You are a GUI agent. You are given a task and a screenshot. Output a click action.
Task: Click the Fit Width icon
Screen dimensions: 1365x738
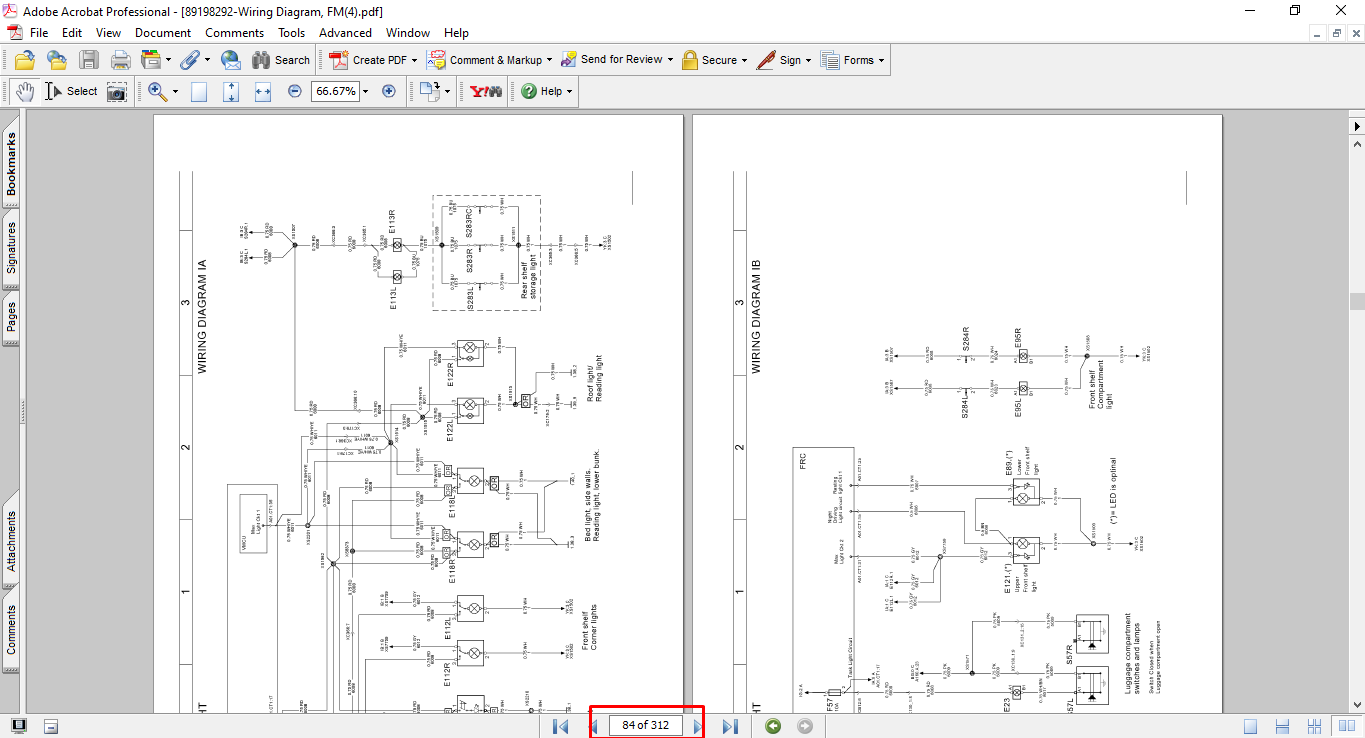click(263, 91)
